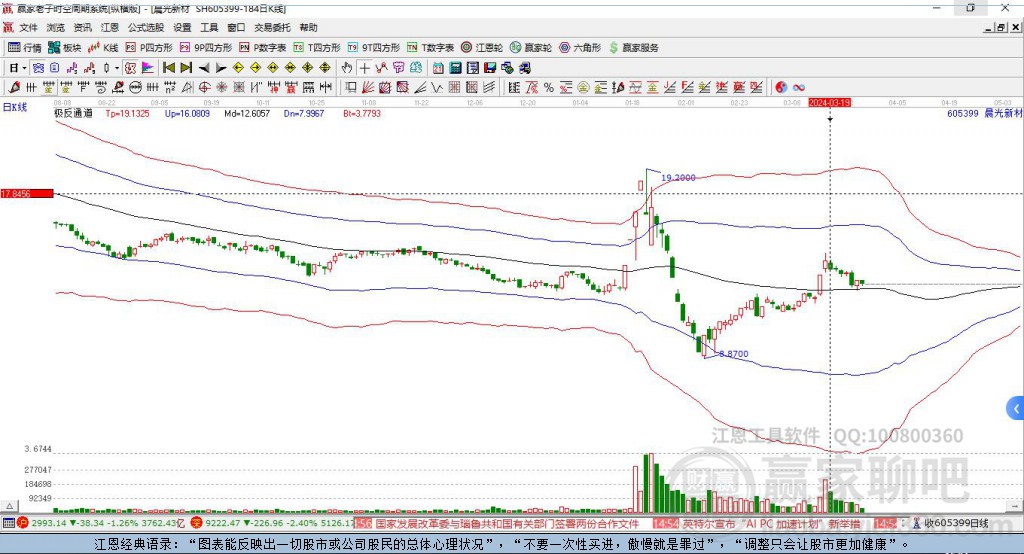Open 英特尔宣布 news ticker headline

[x=771, y=524]
